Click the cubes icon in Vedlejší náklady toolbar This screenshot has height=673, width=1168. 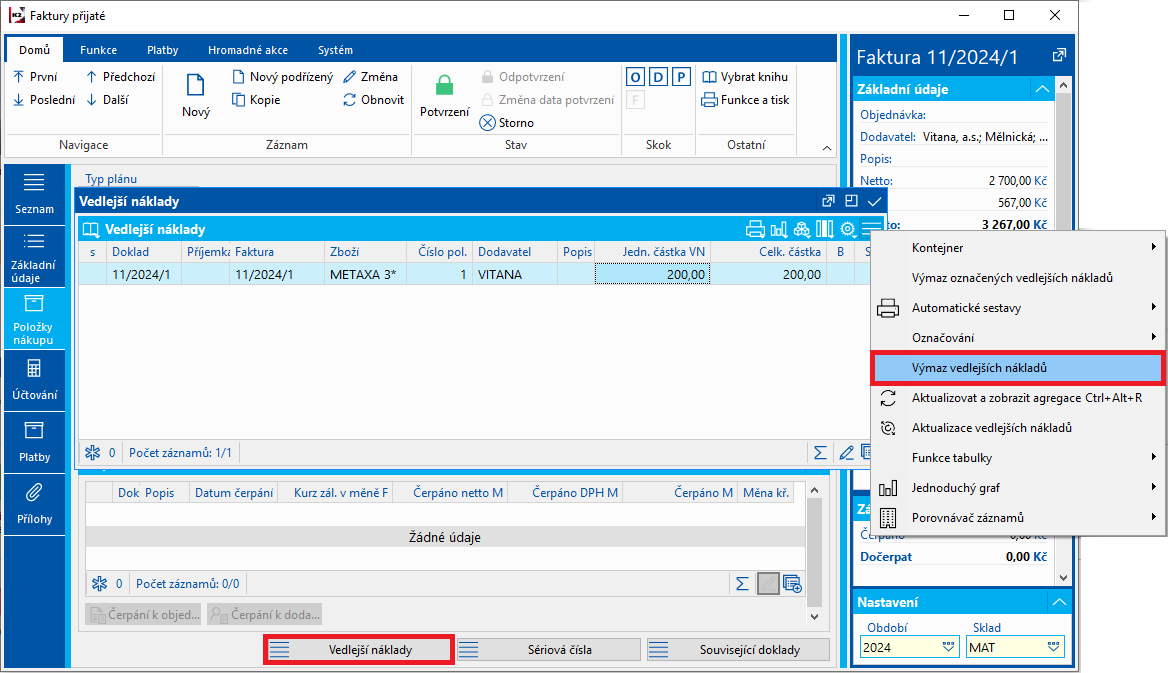802,229
